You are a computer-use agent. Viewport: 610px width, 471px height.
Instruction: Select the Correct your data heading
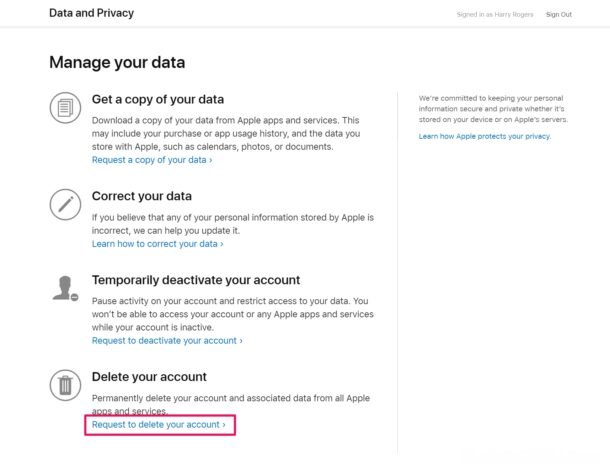142,196
